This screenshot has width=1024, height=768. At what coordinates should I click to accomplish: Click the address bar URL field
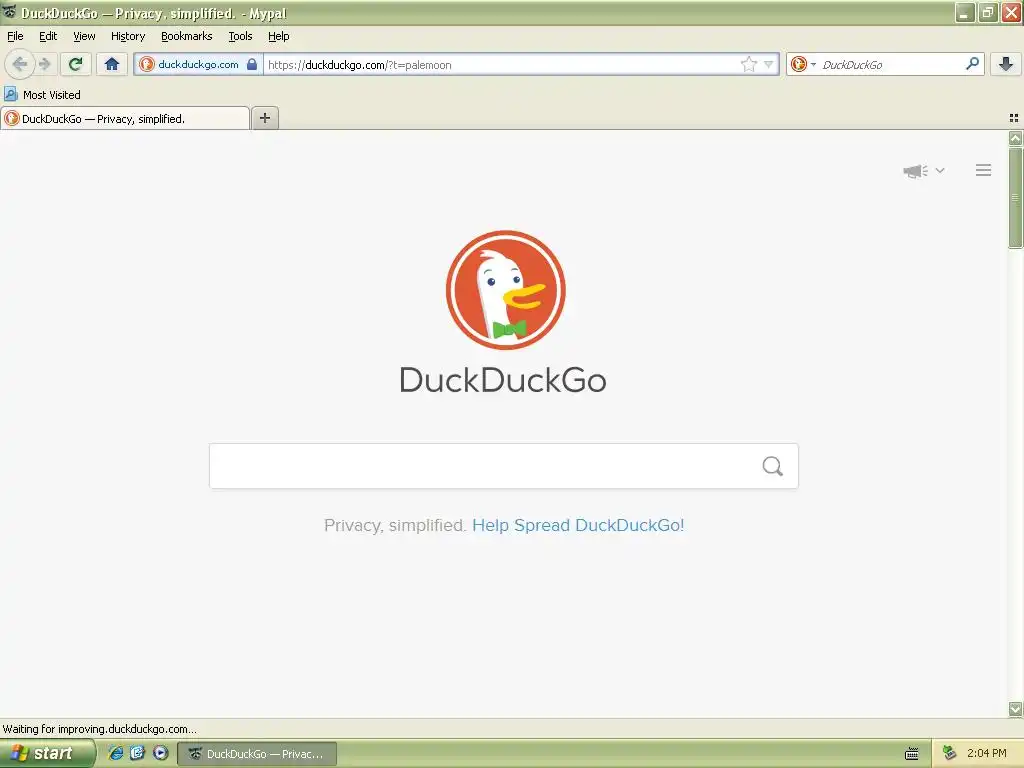pyautogui.click(x=502, y=64)
